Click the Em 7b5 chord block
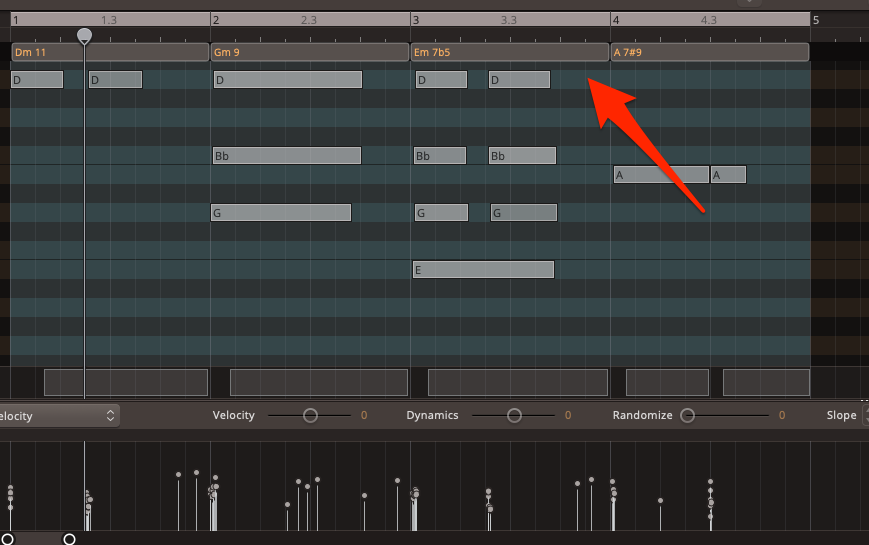Viewport: 869px width, 545px height. click(x=510, y=52)
